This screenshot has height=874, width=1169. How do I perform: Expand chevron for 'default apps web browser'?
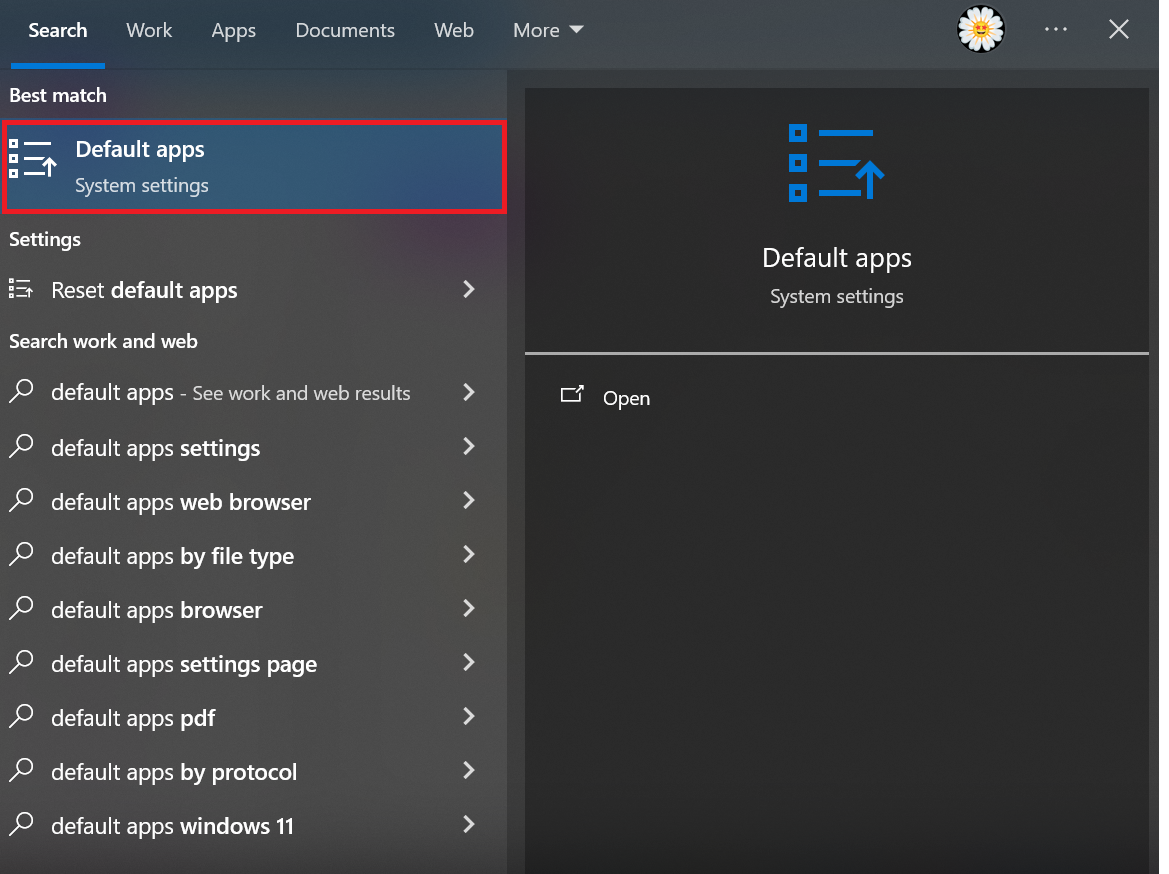[x=468, y=500]
